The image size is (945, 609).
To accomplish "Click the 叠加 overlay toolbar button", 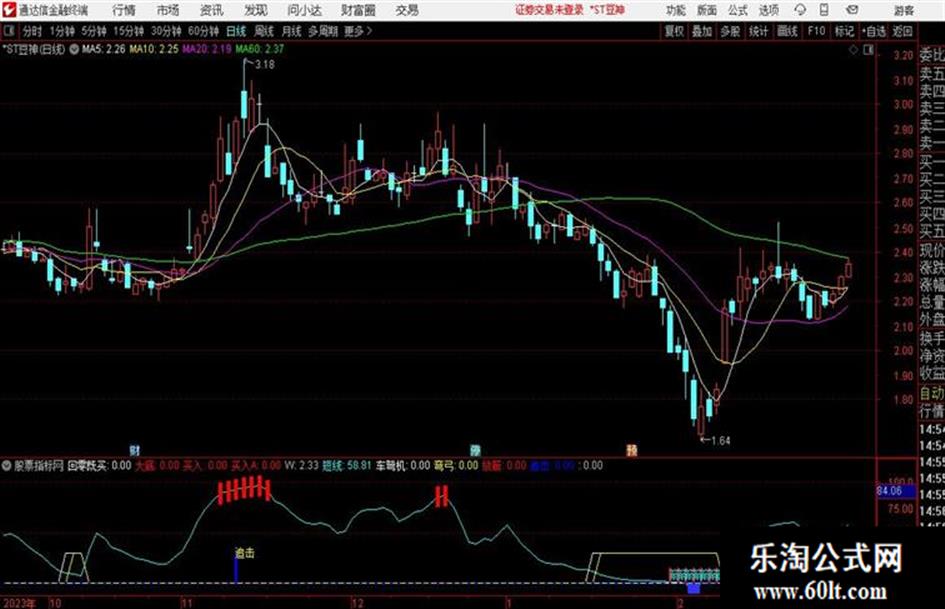I will [x=702, y=31].
